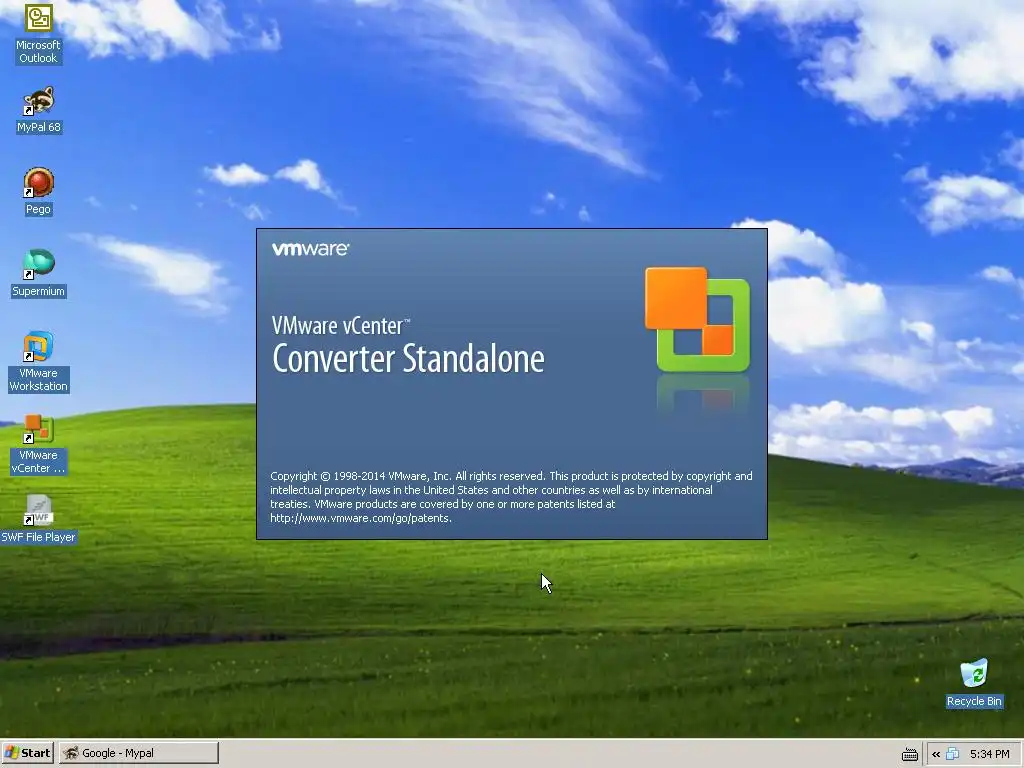This screenshot has width=1024, height=768.
Task: Click the 5:34 PM taskbar clock
Action: pos(989,754)
